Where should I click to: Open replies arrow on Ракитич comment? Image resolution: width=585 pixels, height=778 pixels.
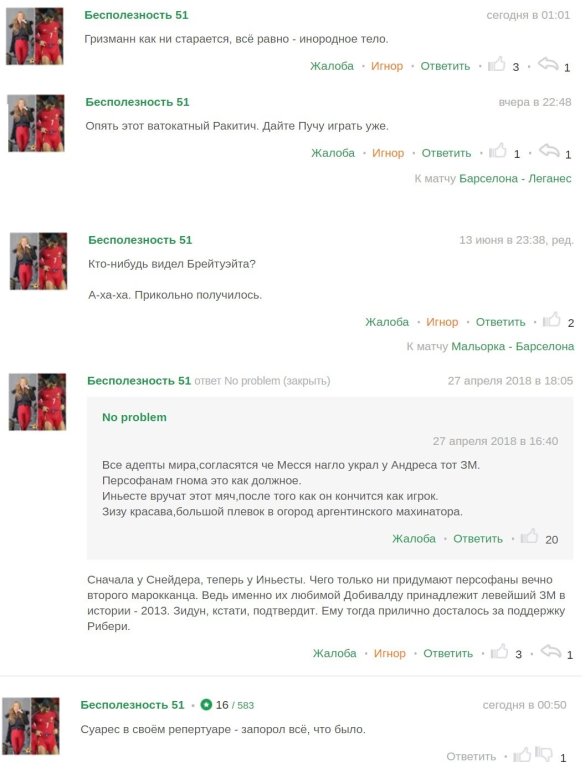pyautogui.click(x=549, y=151)
